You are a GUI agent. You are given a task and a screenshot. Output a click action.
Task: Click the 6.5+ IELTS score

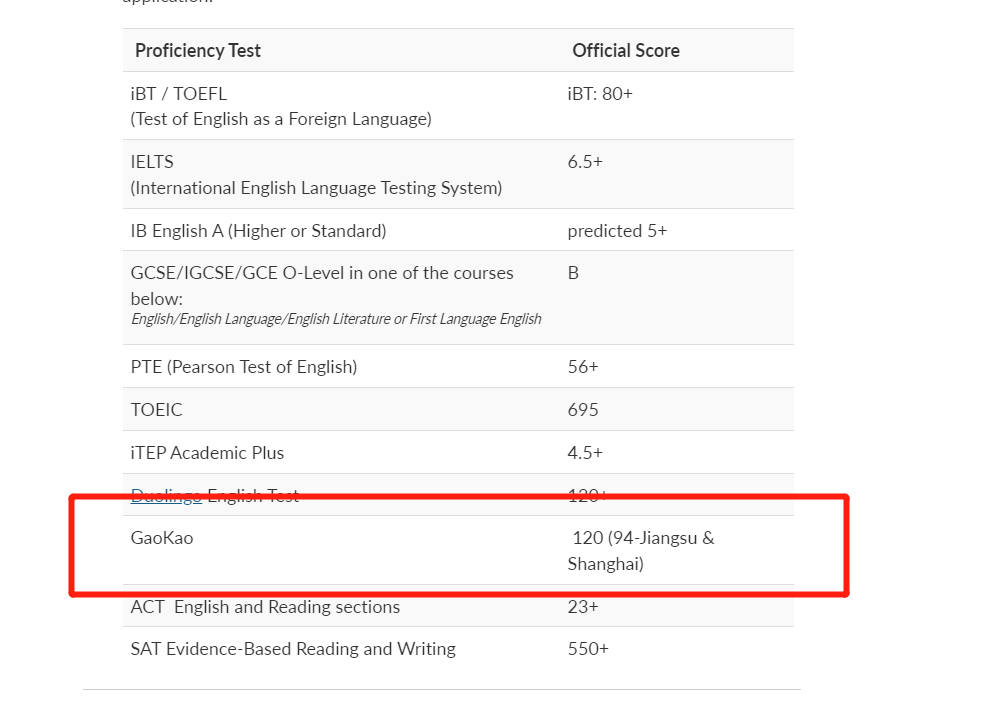coord(585,162)
